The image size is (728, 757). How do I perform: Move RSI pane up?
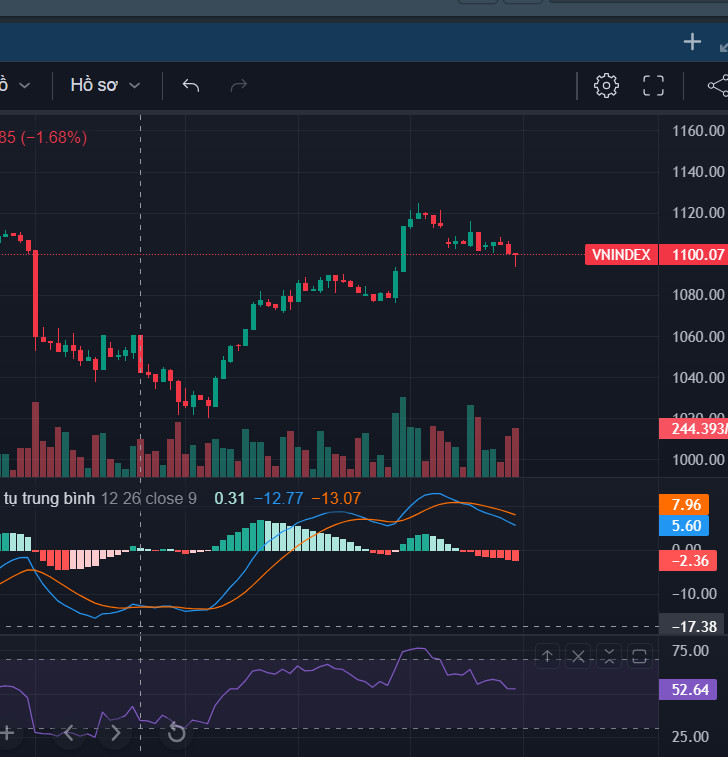[548, 656]
